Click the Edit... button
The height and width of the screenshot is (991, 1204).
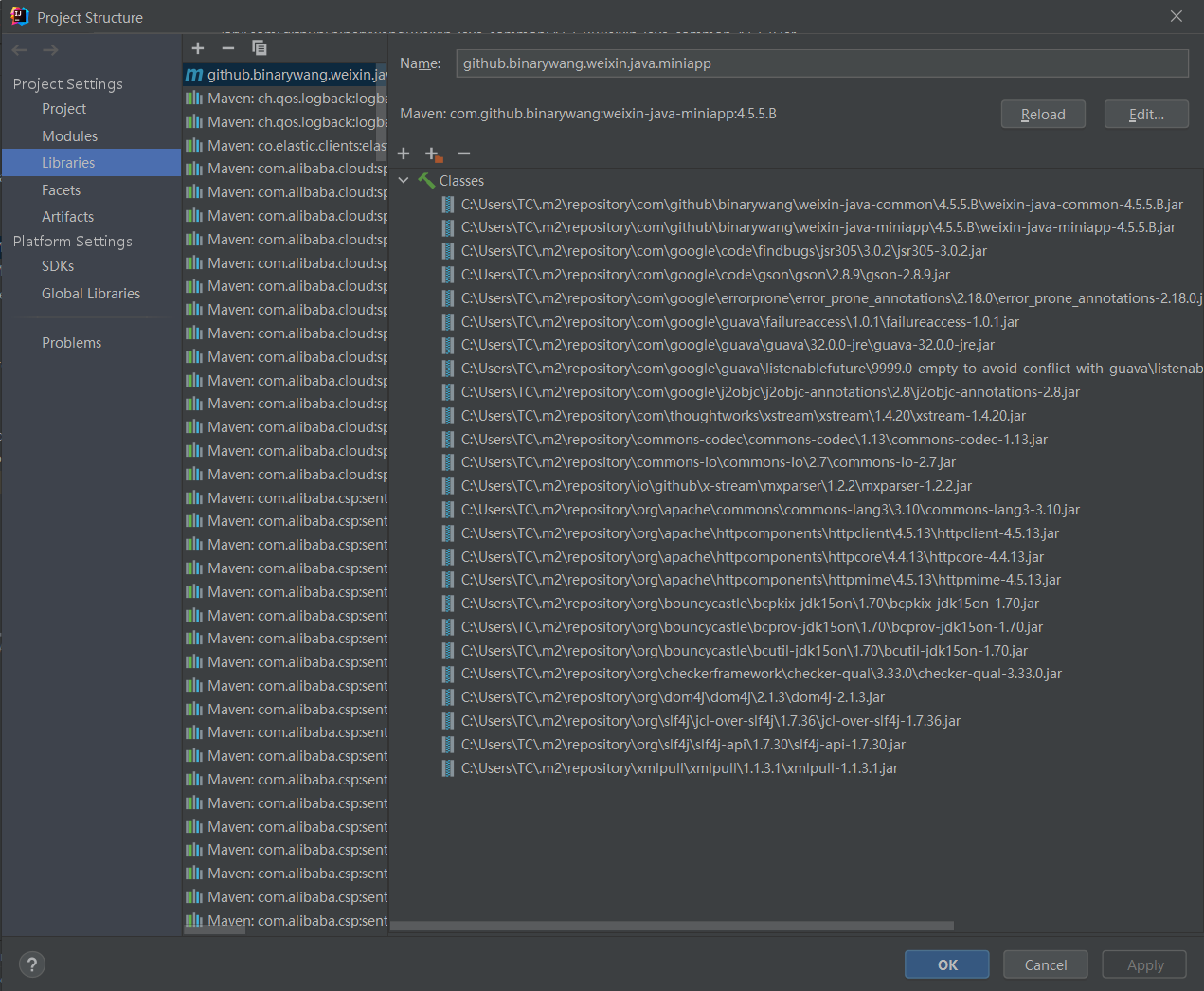click(x=1146, y=115)
